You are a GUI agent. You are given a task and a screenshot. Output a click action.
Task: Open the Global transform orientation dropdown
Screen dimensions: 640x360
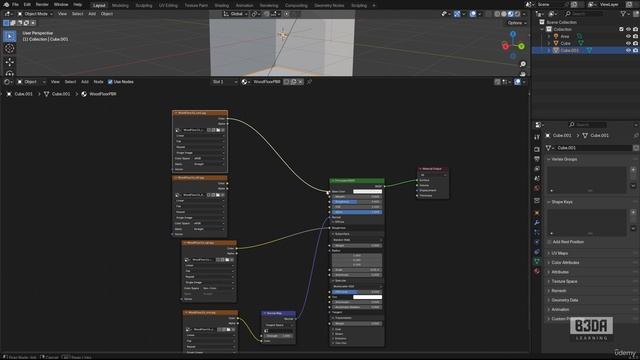[x=235, y=14]
